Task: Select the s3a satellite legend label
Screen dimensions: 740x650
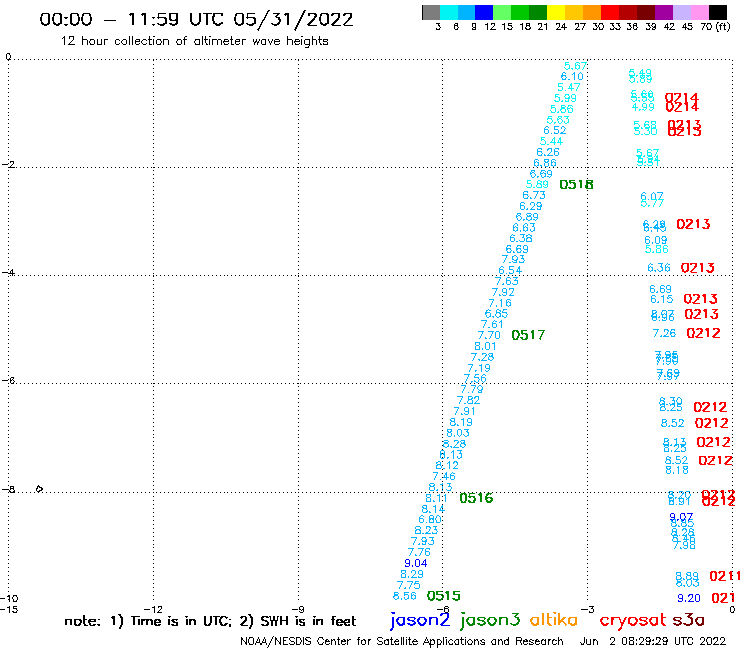Action: (689, 620)
